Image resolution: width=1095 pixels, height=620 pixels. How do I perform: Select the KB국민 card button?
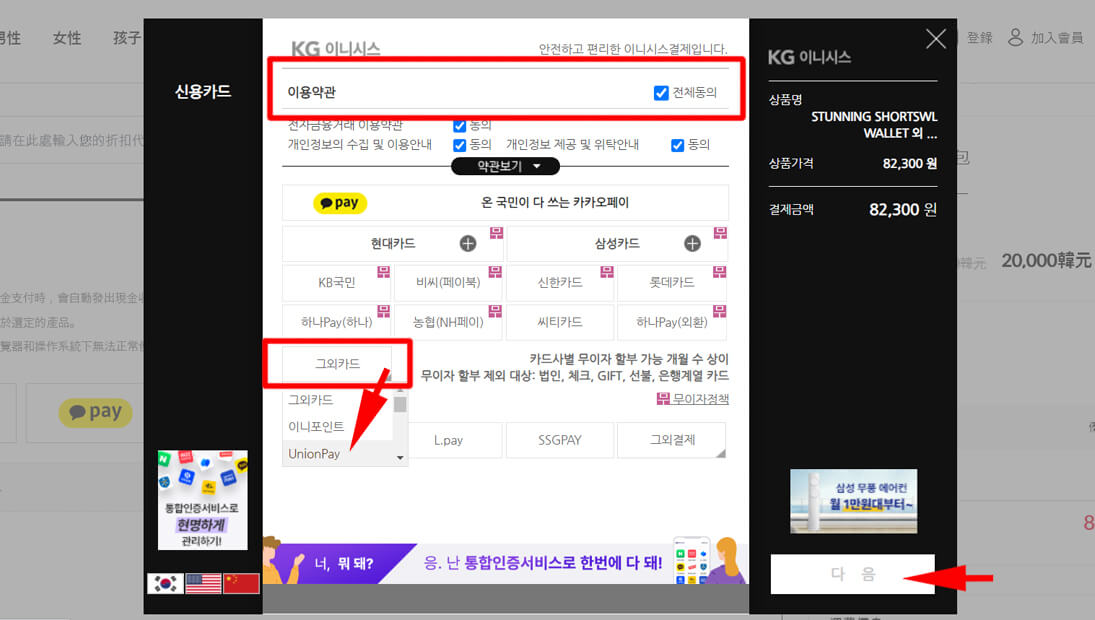coord(337,283)
